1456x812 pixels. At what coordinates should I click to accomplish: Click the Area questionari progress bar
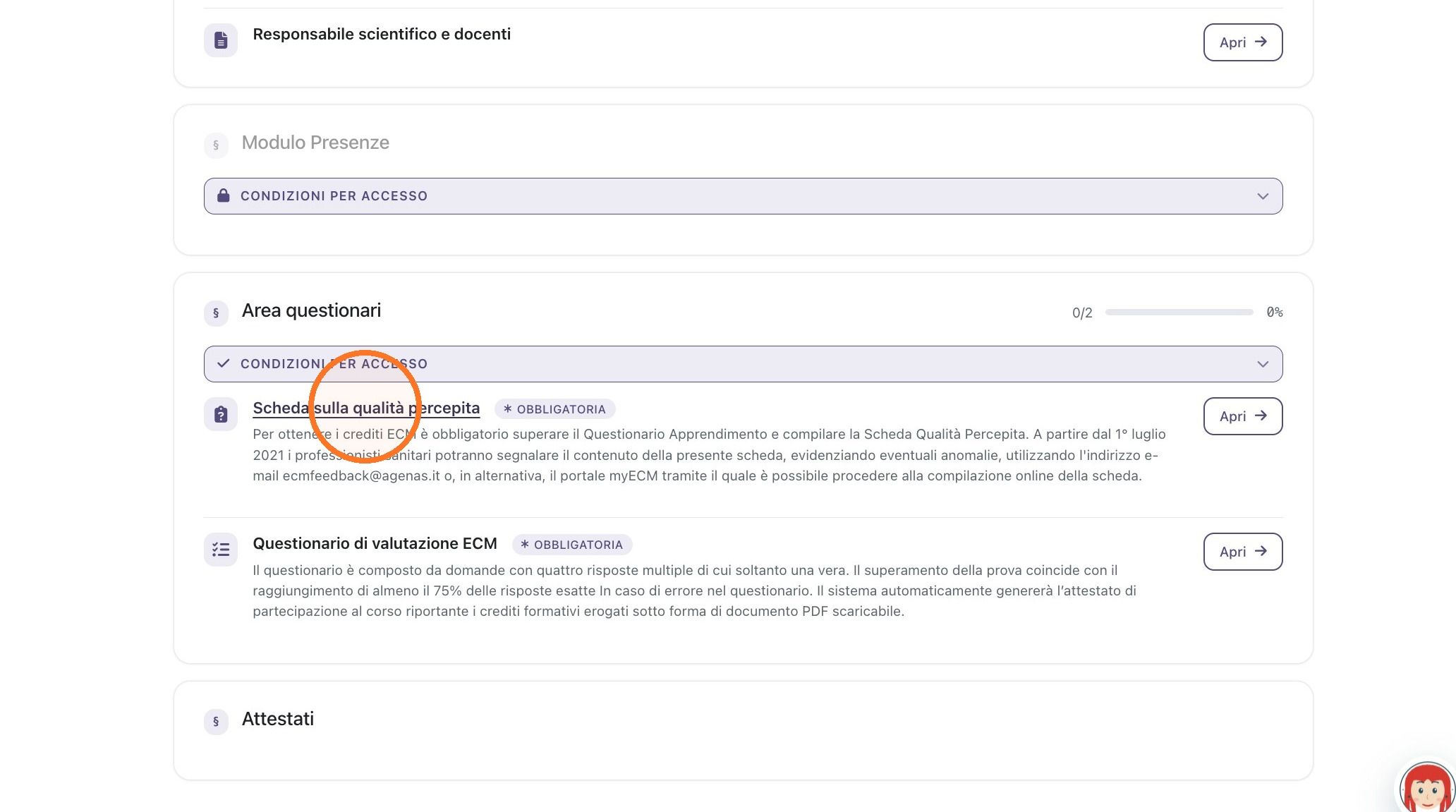(x=1179, y=312)
